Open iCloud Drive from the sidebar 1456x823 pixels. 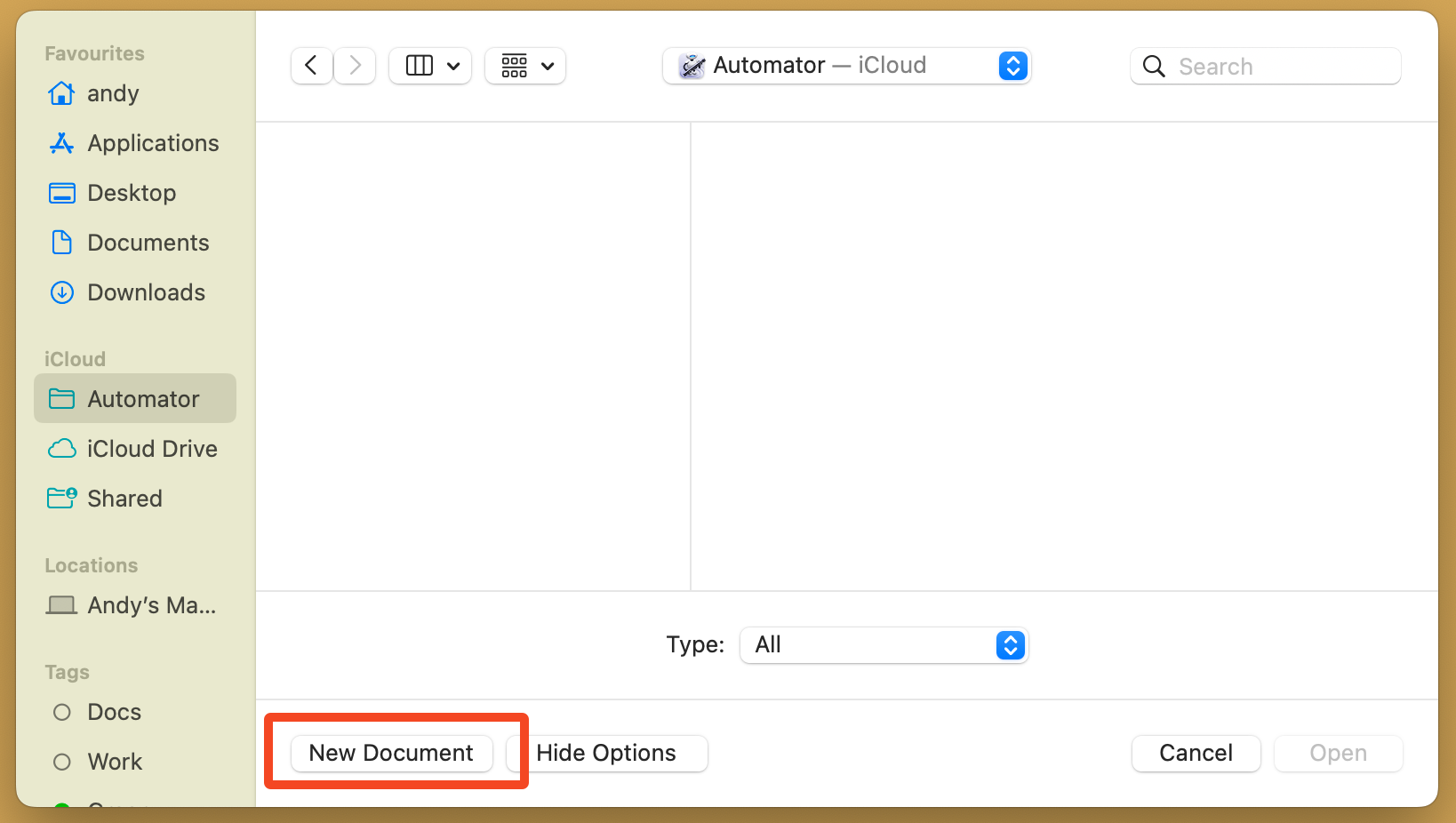coord(152,448)
